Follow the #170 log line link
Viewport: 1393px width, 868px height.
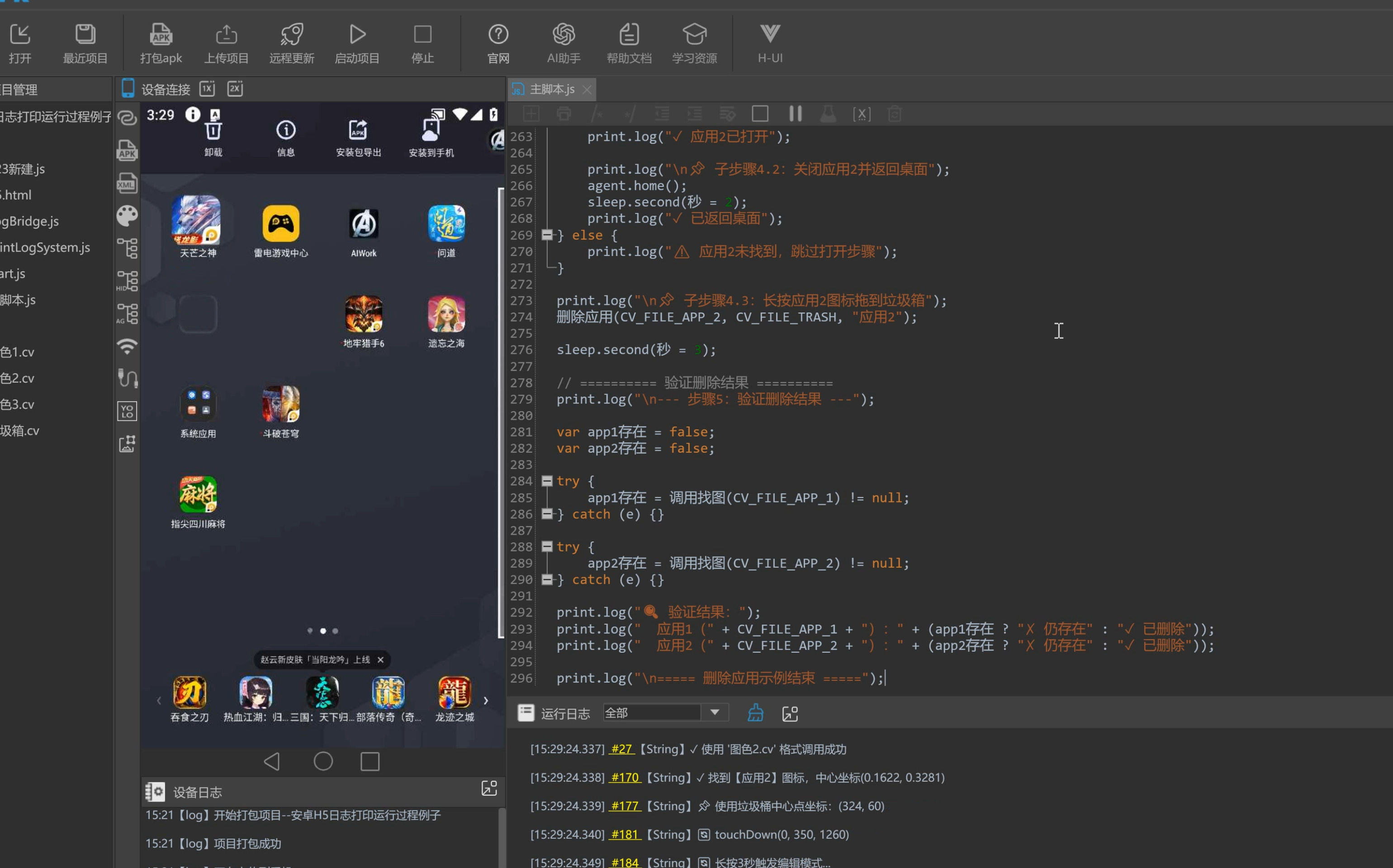point(625,777)
